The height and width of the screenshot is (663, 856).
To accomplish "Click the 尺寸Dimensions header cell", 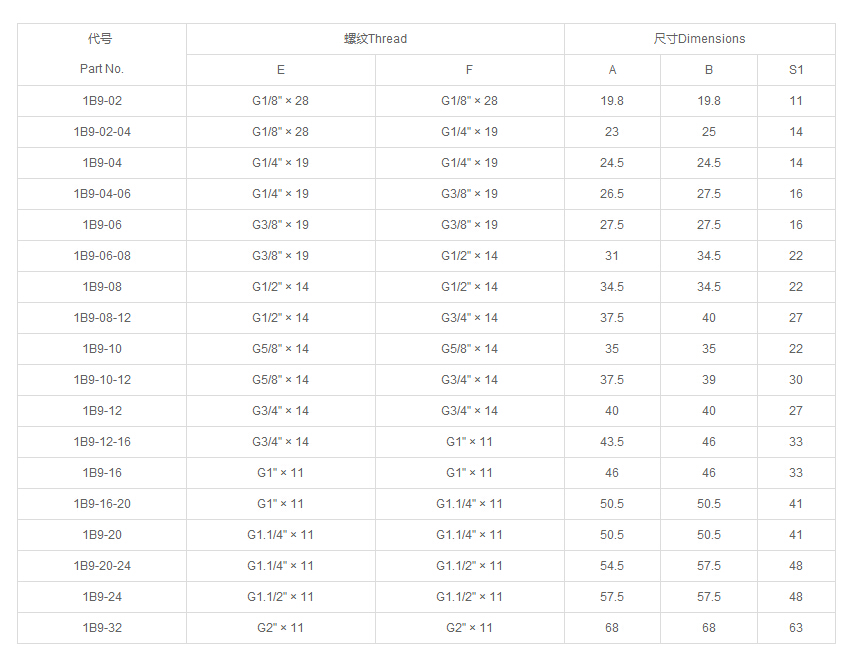I will 699,39.
